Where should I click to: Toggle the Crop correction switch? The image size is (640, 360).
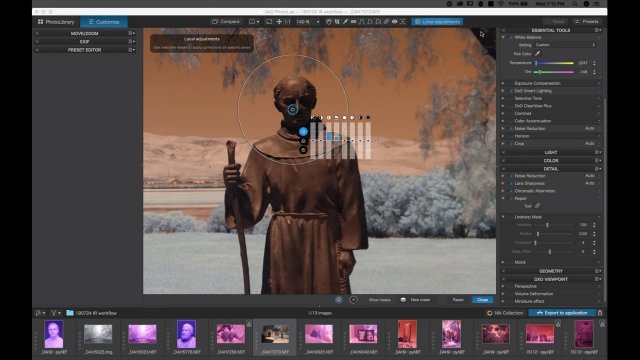511,144
